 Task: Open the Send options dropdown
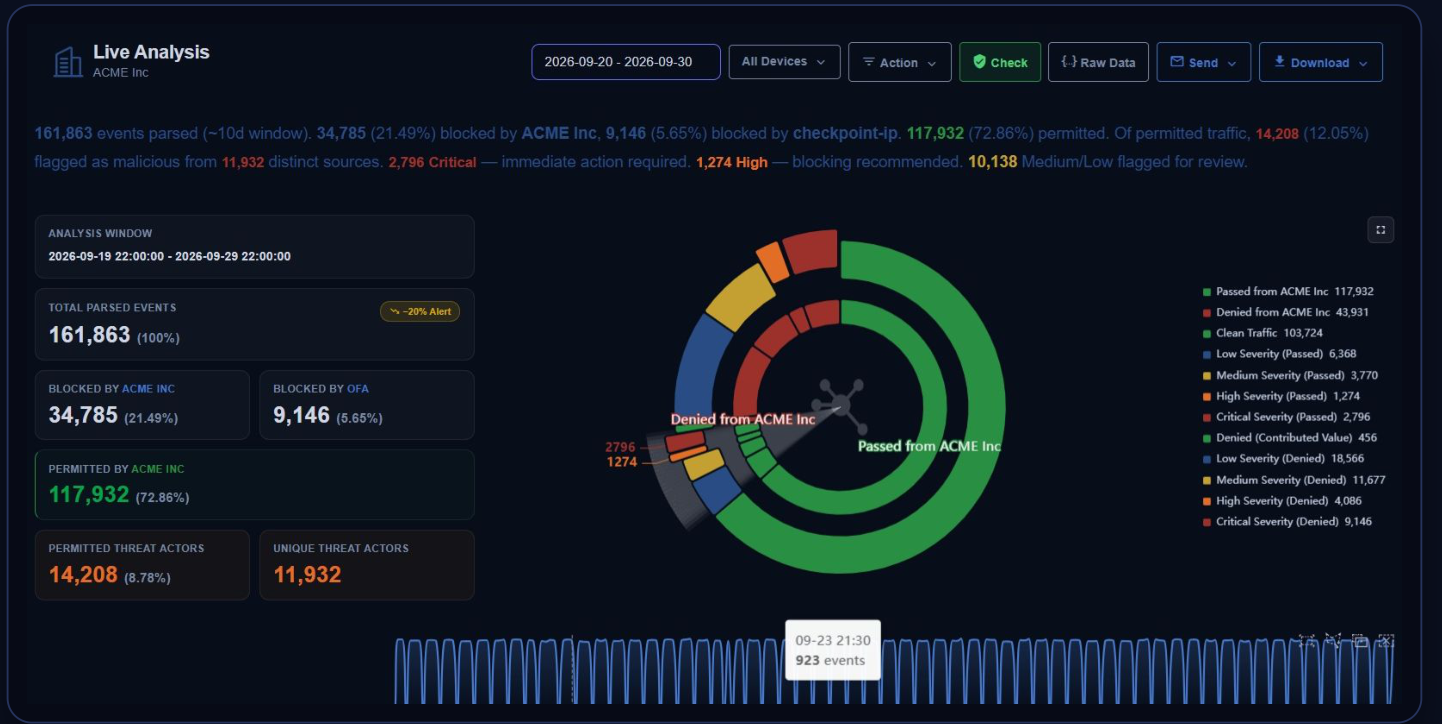(1203, 62)
